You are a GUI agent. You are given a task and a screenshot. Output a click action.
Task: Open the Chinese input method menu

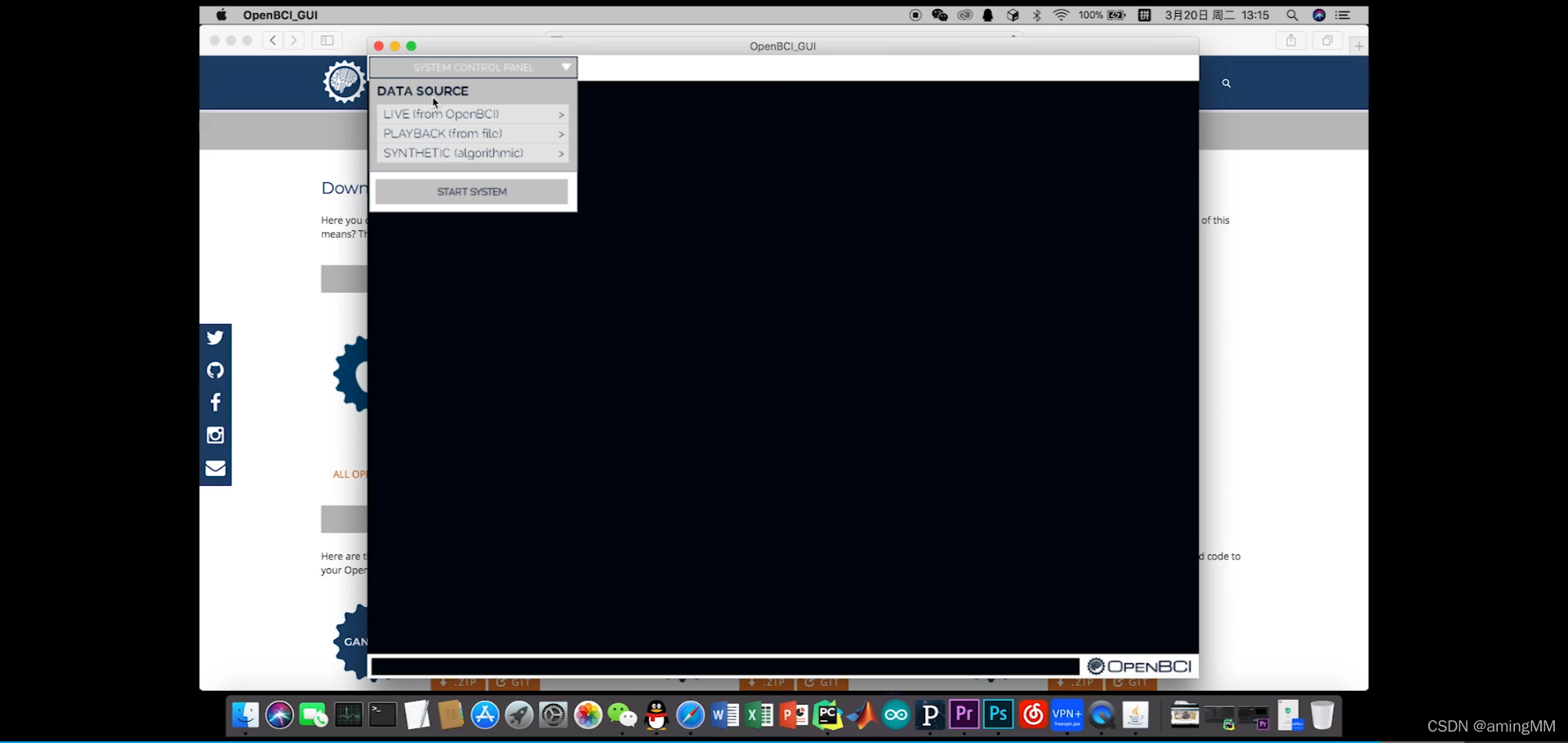pos(1145,15)
